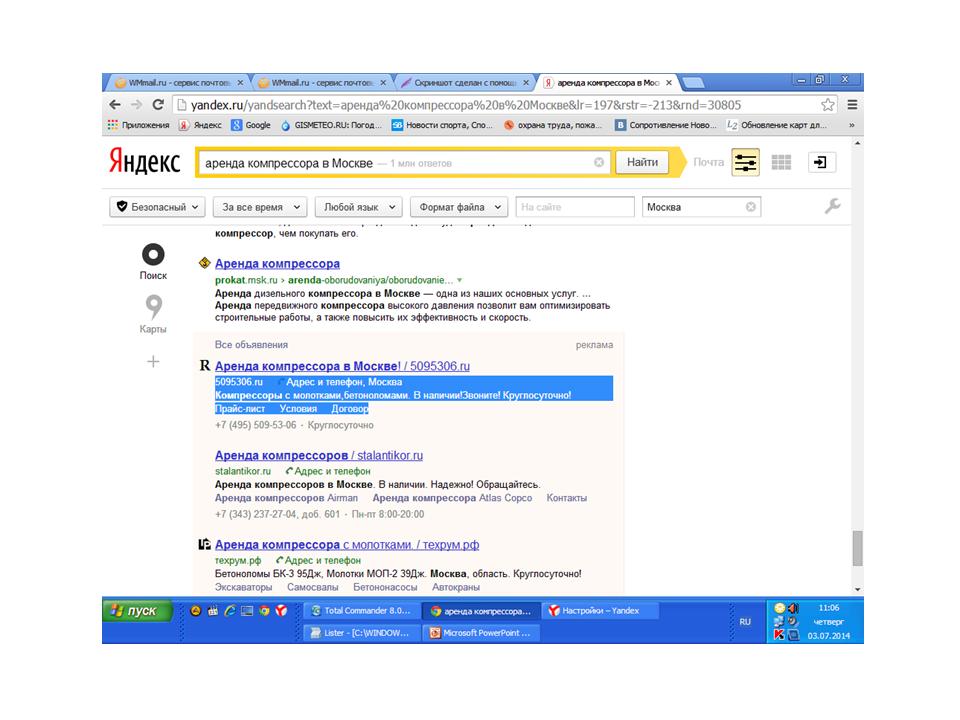
Task: Show hidden bookmarks with the » chevron
Action: 852,125
